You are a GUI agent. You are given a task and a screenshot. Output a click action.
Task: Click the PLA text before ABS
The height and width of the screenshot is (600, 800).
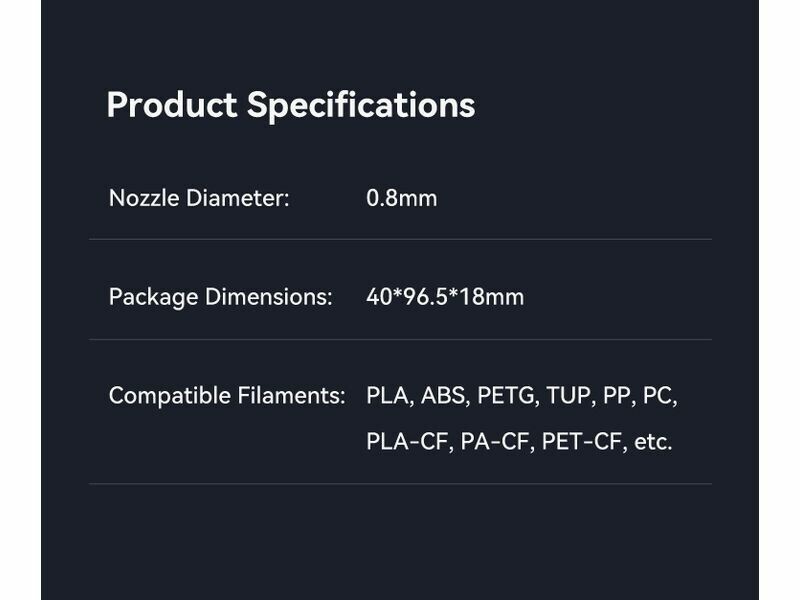click(x=389, y=395)
